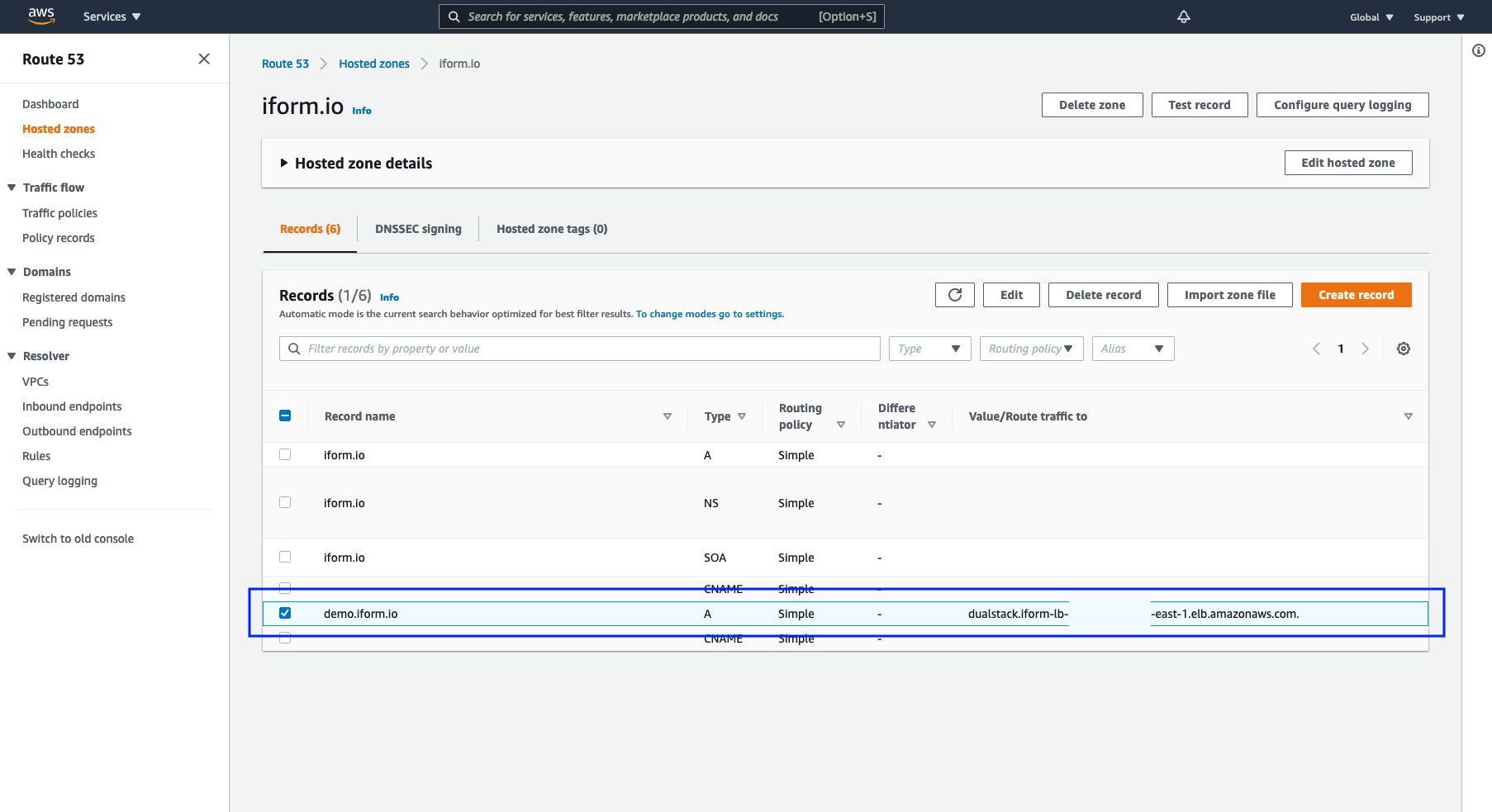Viewport: 1492px width, 812px height.
Task: Click the AWS logo home icon
Action: point(41,15)
